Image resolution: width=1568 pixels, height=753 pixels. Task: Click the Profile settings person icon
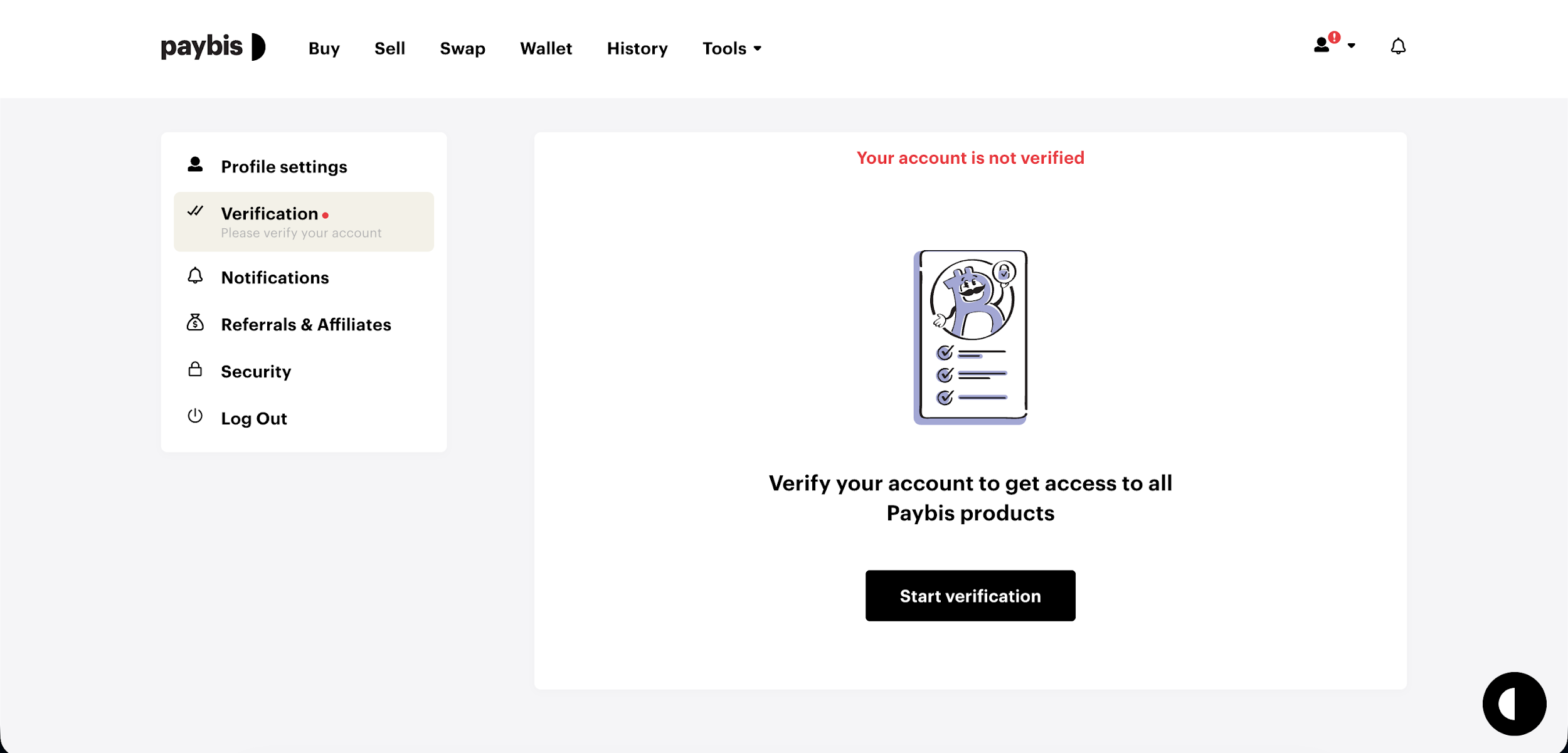[195, 165]
